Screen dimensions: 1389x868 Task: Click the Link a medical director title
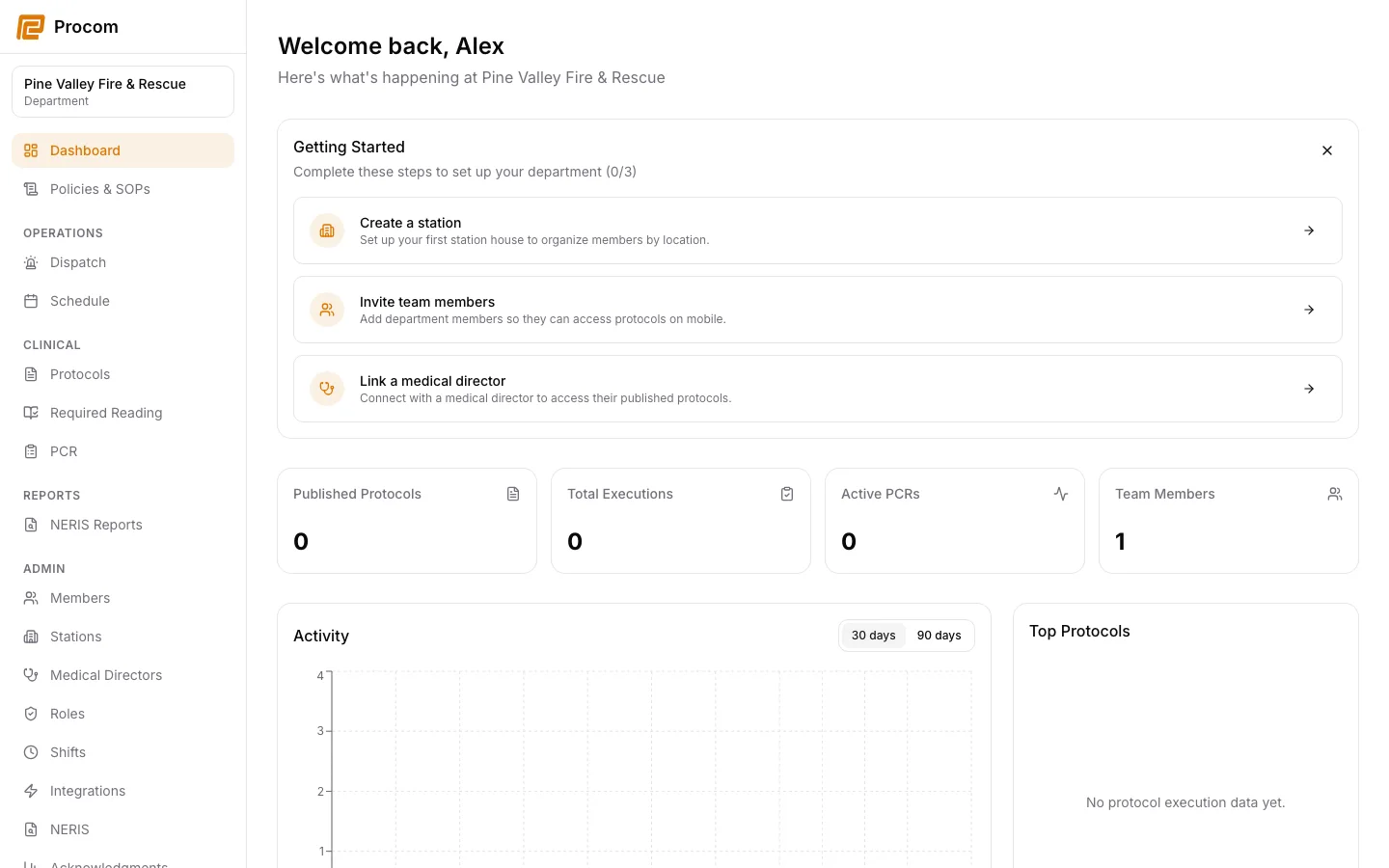click(x=432, y=381)
